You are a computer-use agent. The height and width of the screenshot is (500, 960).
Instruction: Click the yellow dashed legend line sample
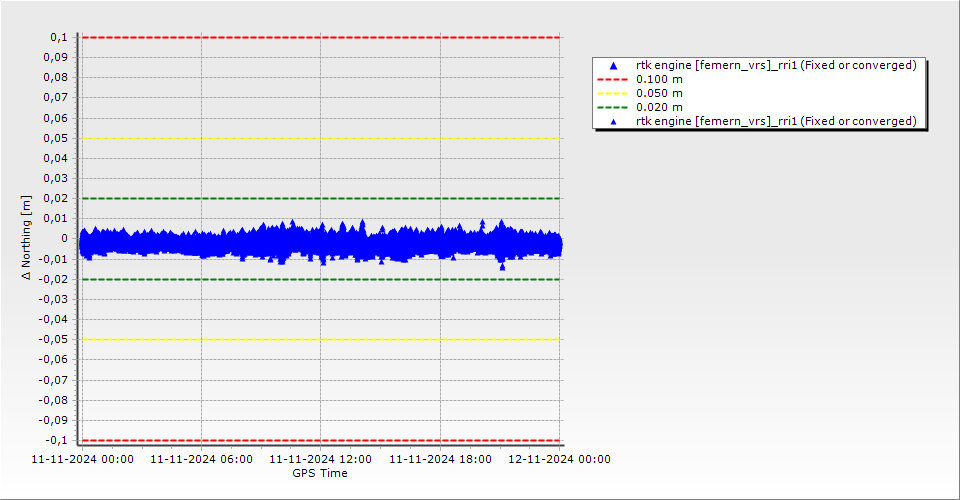point(614,93)
